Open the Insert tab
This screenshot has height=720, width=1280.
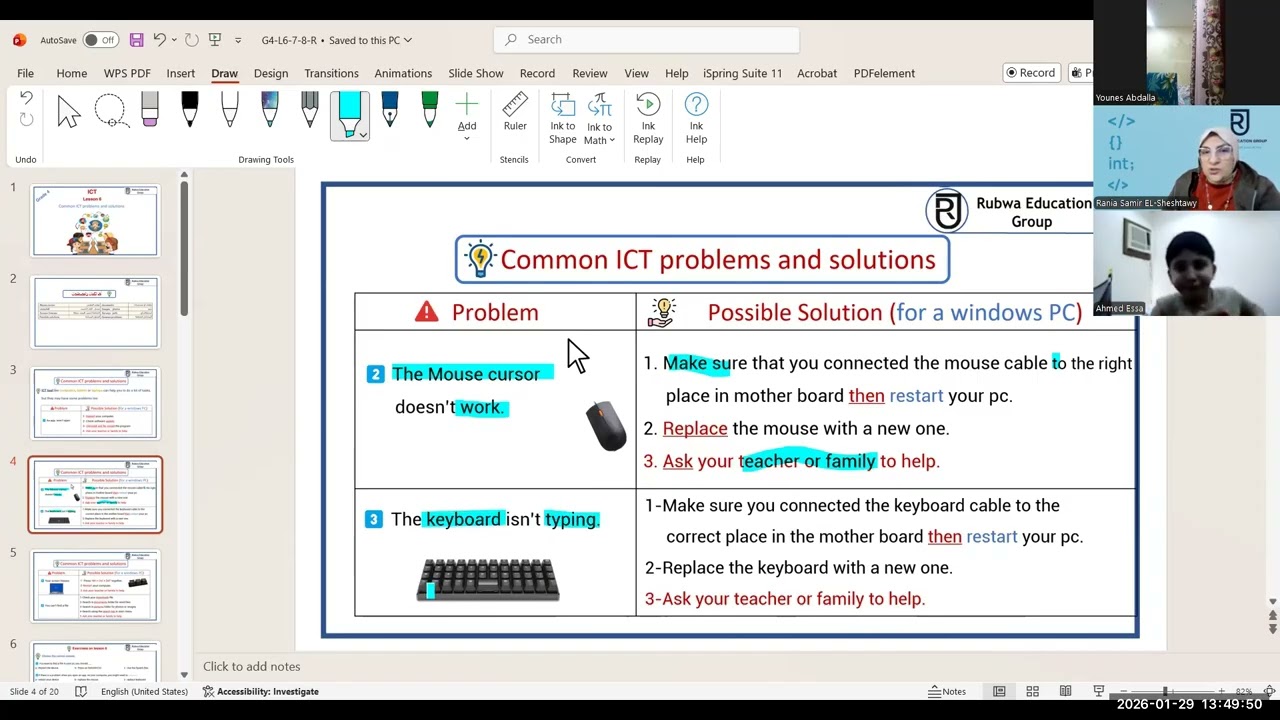[181, 73]
